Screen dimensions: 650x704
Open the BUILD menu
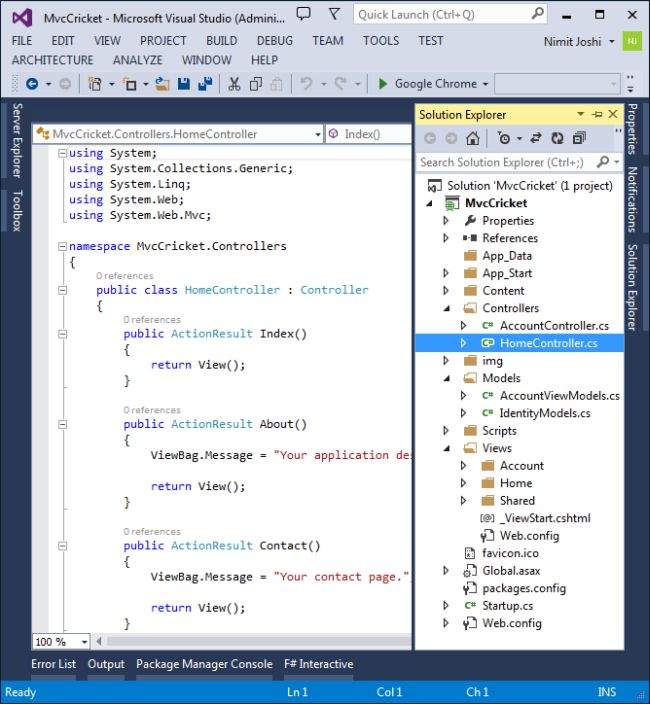[x=221, y=41]
